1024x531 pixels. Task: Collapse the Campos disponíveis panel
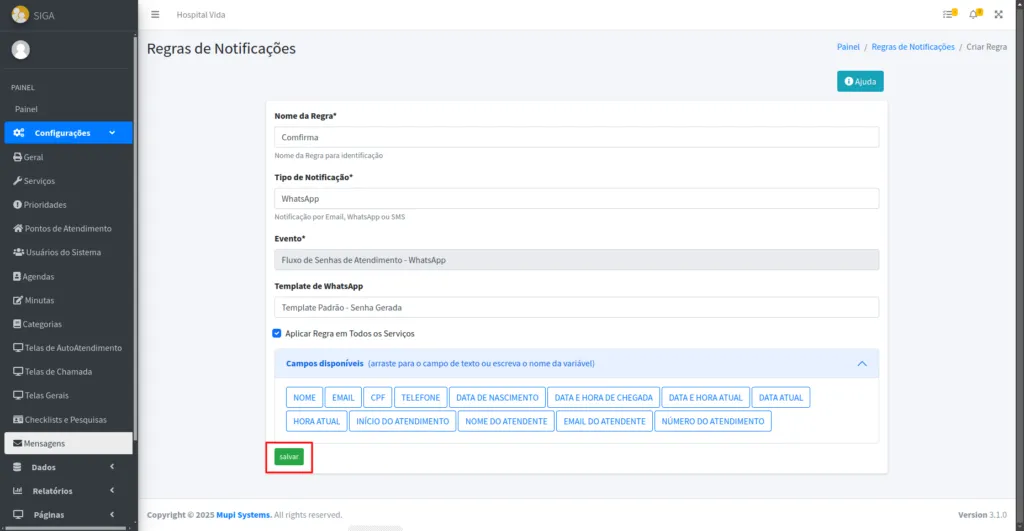pos(861,363)
